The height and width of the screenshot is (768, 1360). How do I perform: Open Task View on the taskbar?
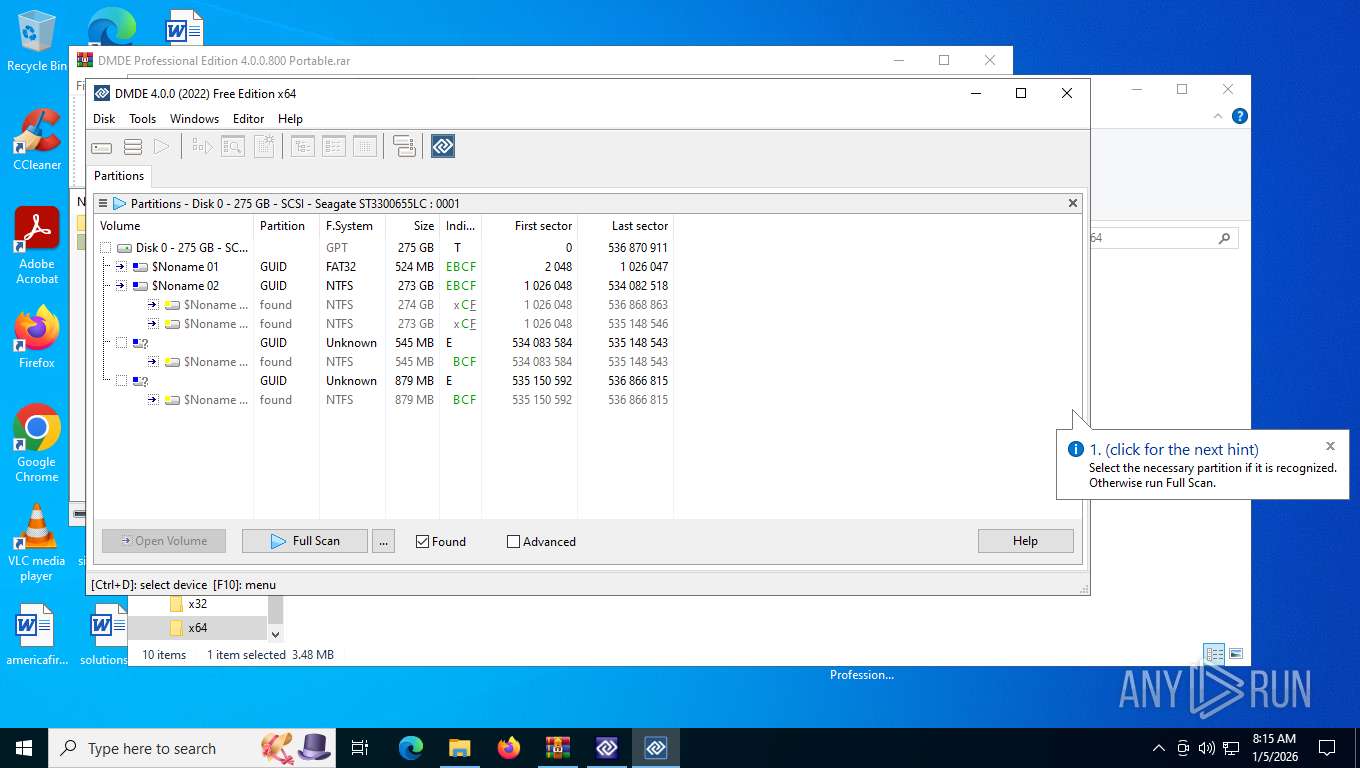pos(360,748)
